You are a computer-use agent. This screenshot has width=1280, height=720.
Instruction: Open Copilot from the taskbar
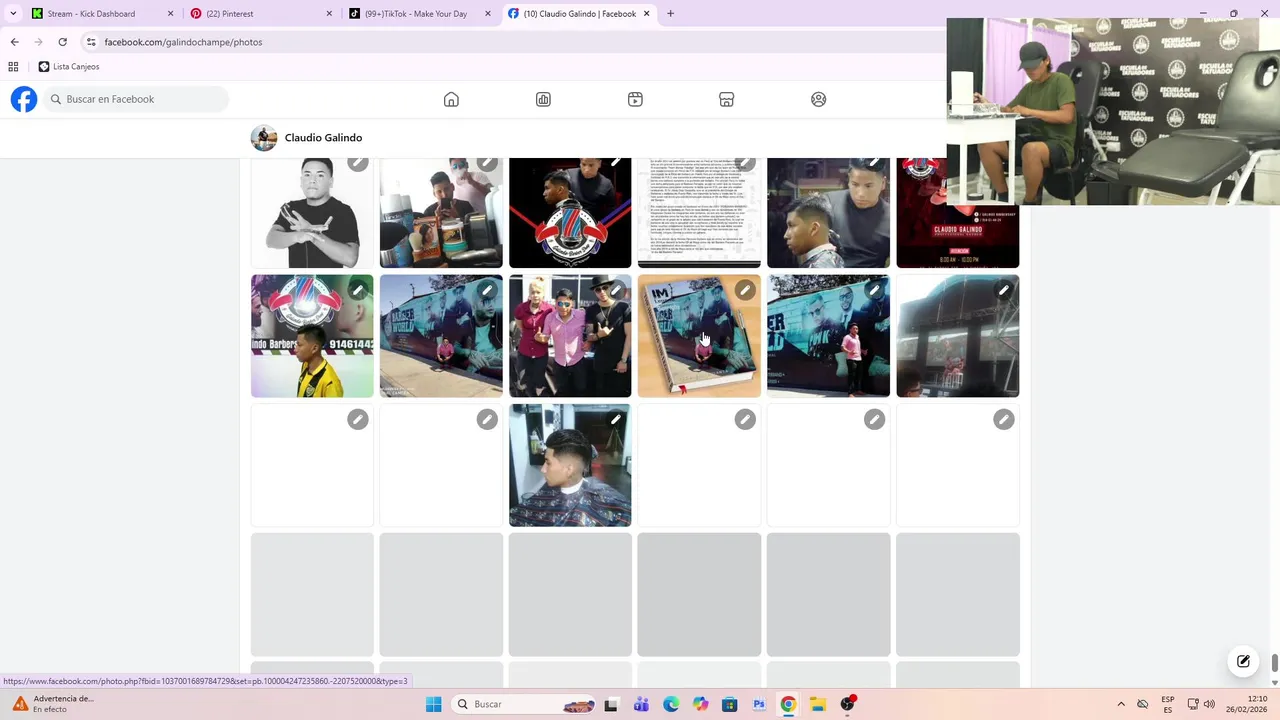(x=700, y=704)
